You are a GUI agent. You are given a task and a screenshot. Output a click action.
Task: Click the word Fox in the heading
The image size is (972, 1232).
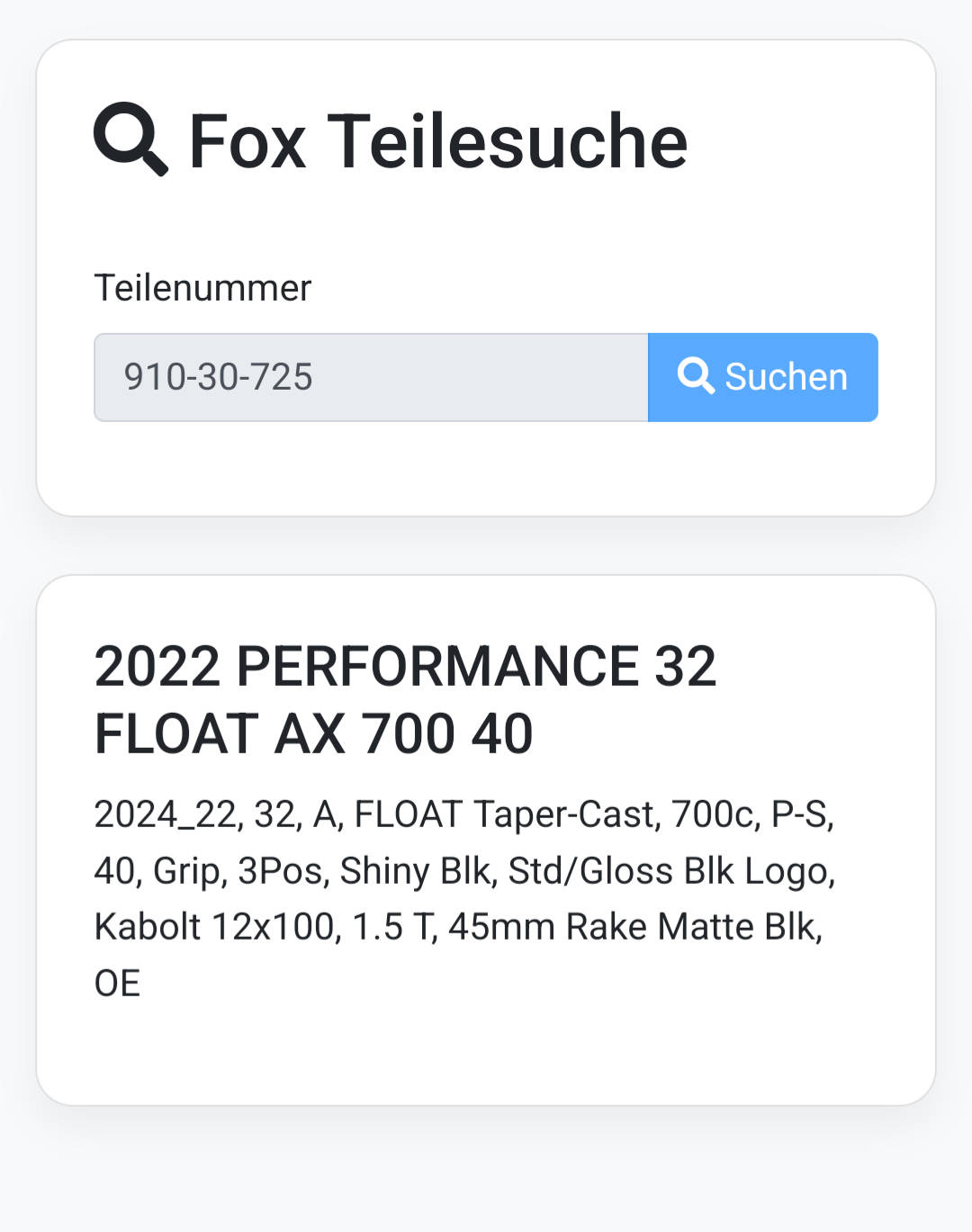(x=247, y=141)
